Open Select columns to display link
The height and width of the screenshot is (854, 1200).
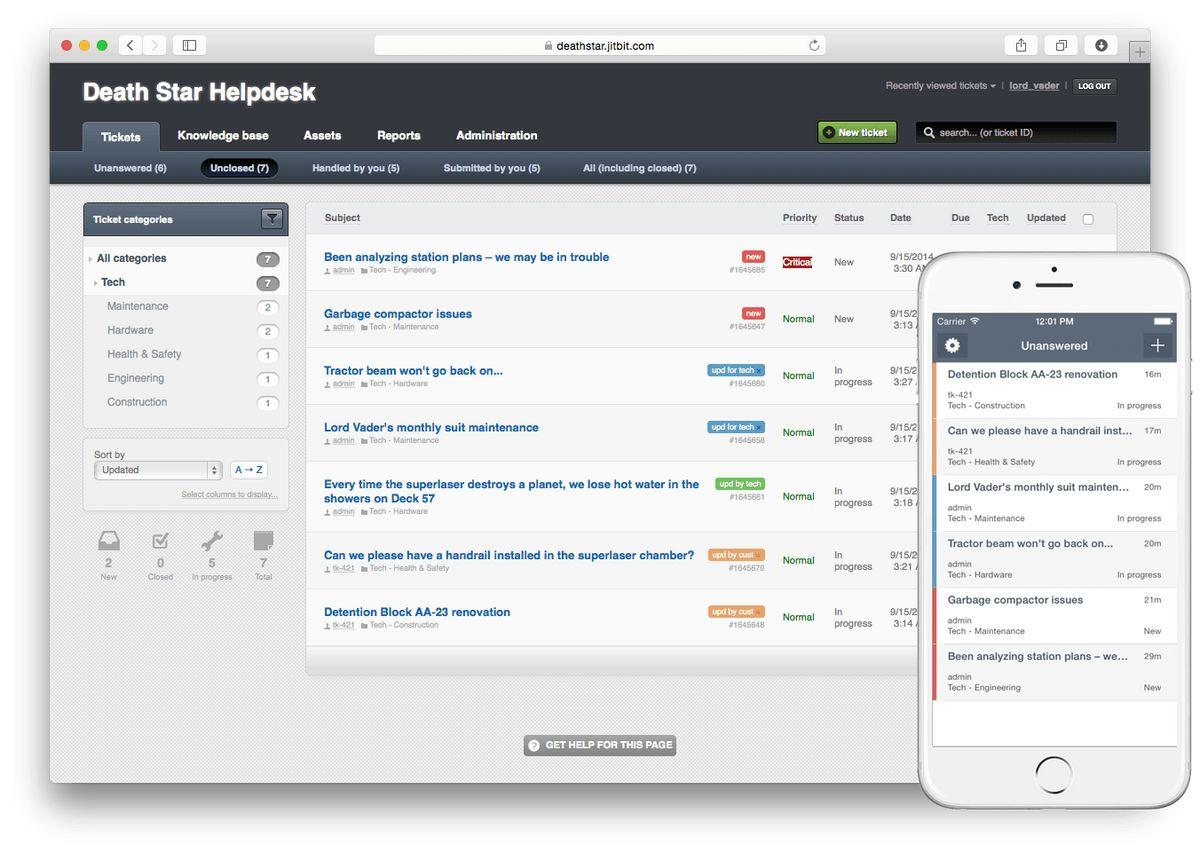230,495
